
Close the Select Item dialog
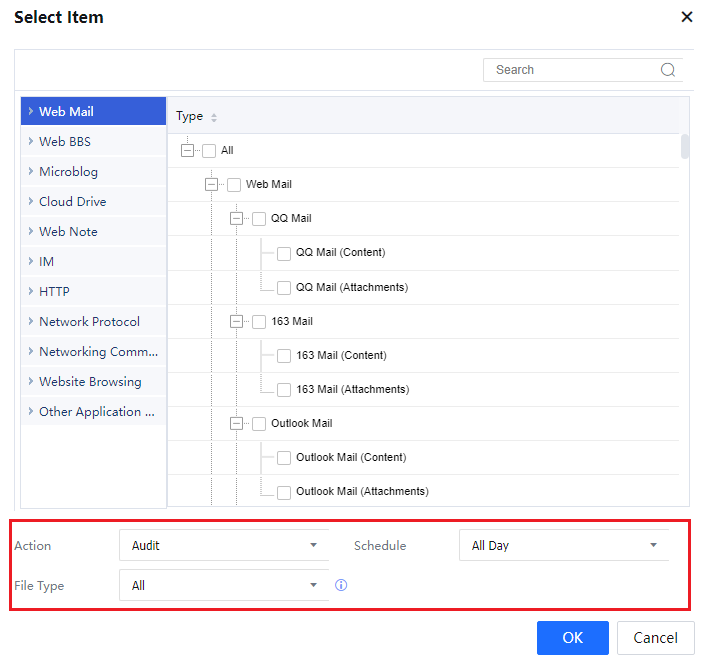point(686,17)
